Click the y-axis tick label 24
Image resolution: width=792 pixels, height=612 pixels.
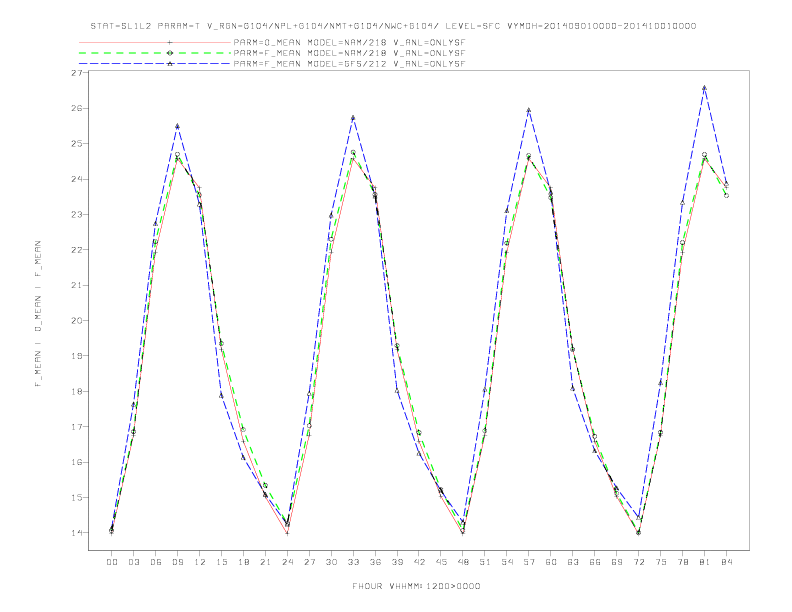click(76, 179)
